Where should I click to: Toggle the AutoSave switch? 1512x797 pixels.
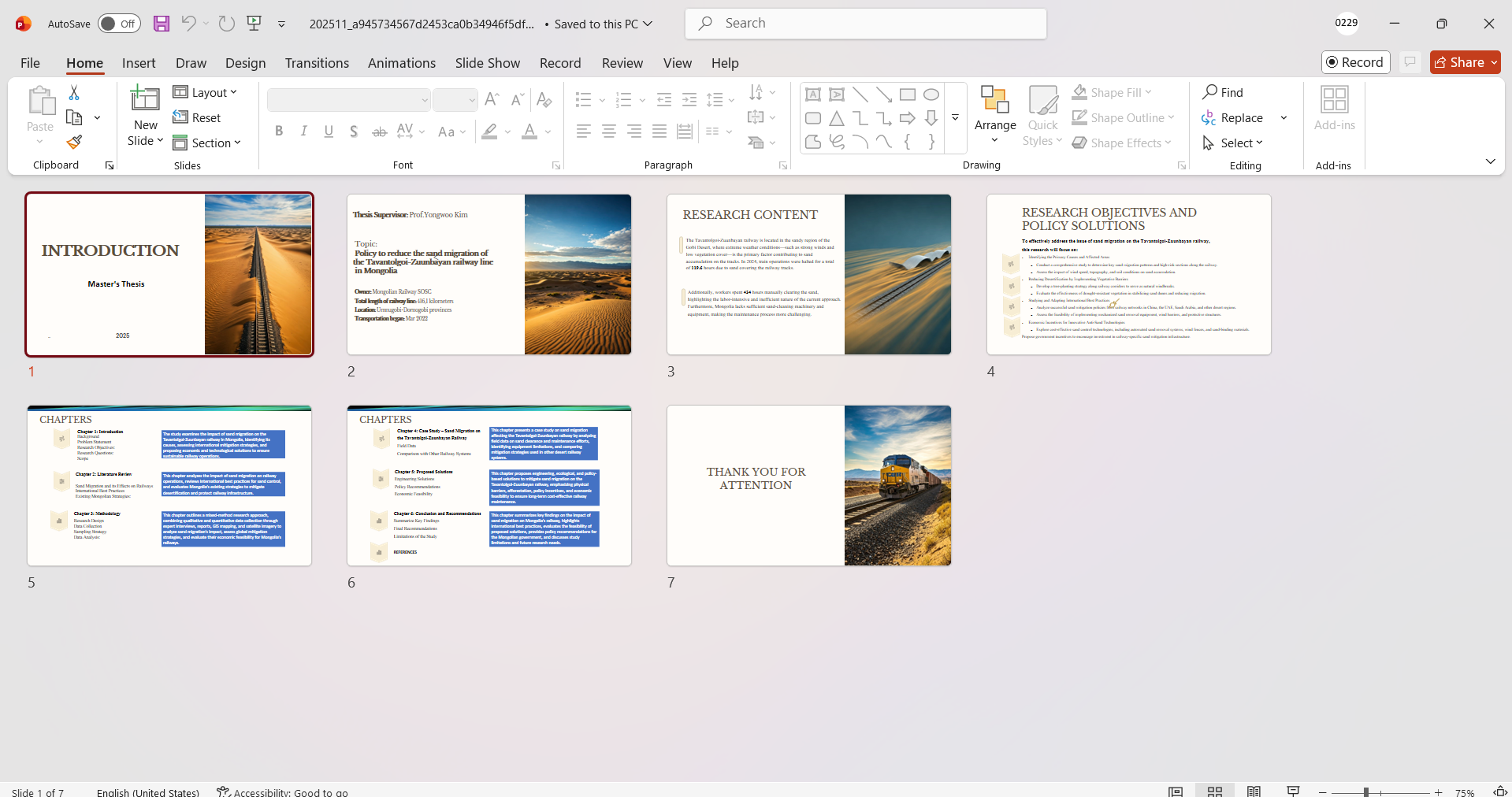click(119, 24)
